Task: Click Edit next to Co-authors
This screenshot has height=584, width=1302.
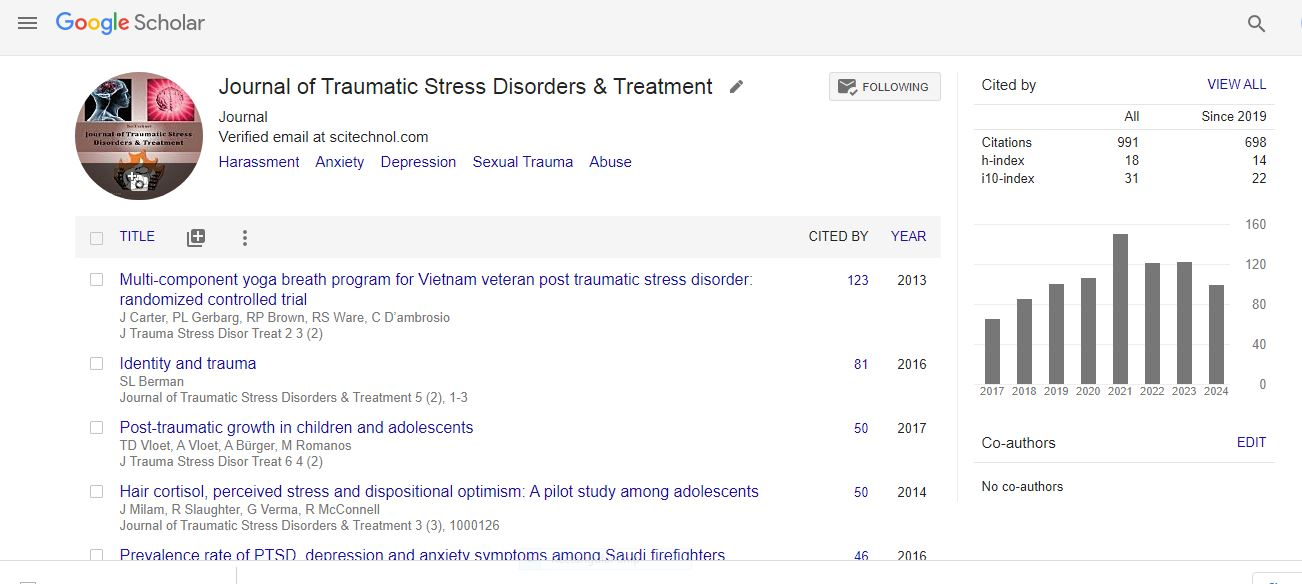Action: tap(1251, 443)
